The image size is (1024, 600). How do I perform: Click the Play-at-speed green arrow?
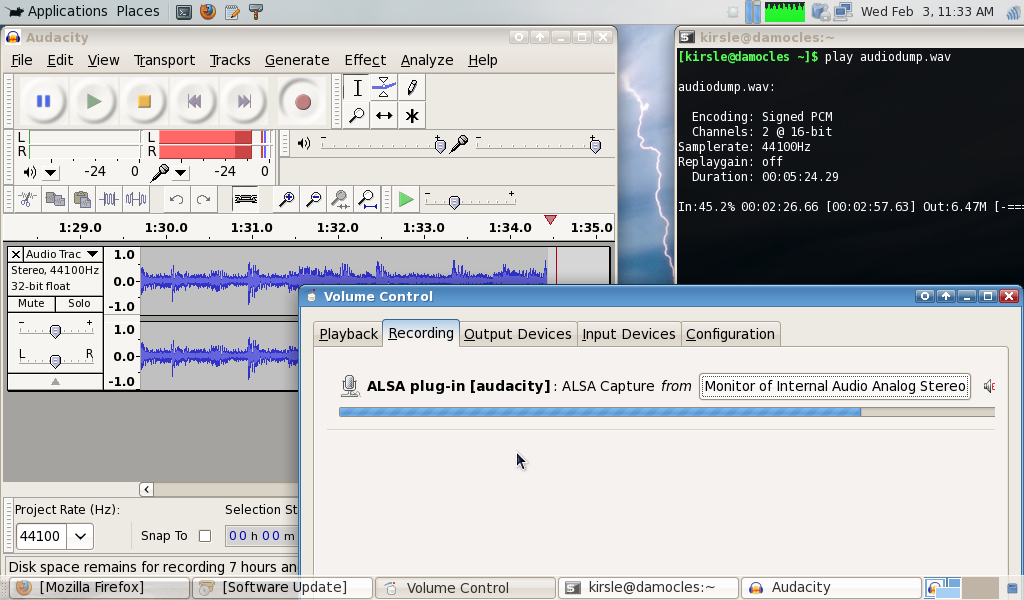click(406, 199)
